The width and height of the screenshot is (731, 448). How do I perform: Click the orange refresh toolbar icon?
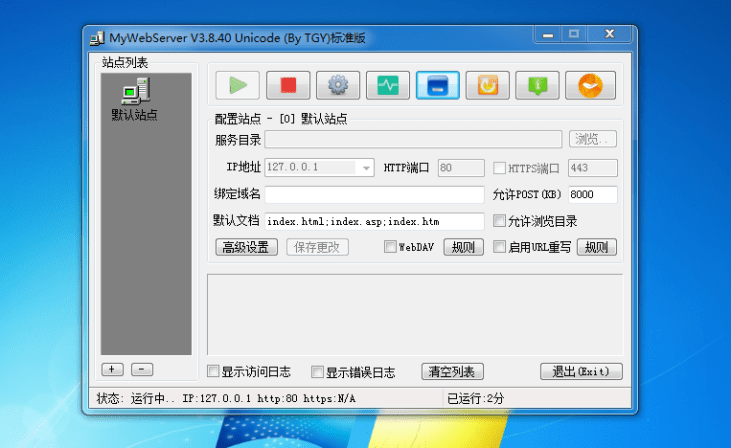[488, 85]
